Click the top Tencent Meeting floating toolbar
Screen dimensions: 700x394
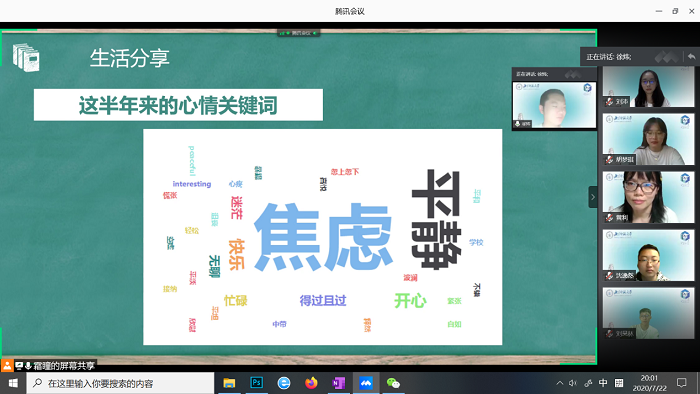299,33
